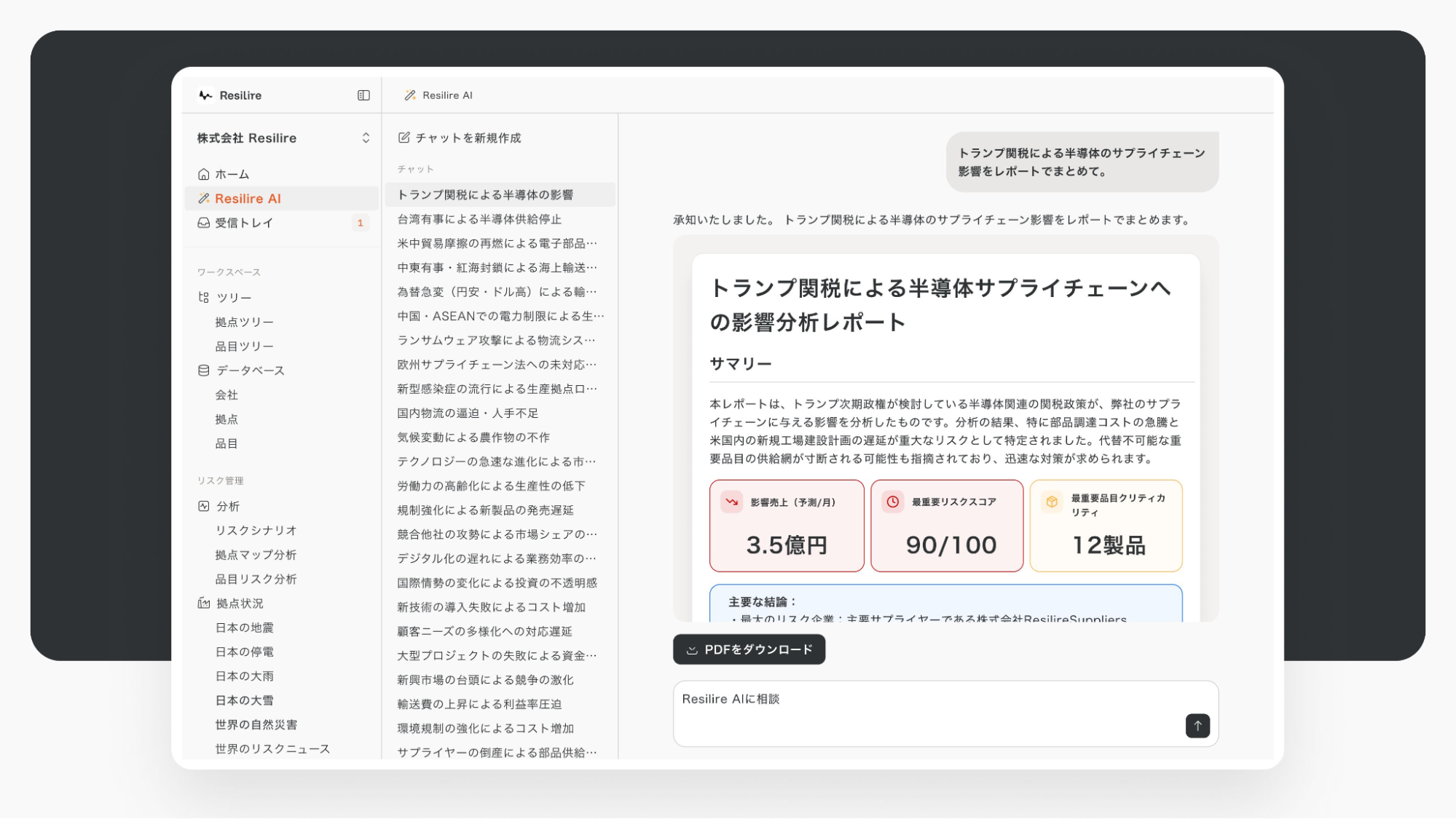The image size is (1456, 819).
Task: Click the 分析 analysis icon
Action: tap(204, 507)
